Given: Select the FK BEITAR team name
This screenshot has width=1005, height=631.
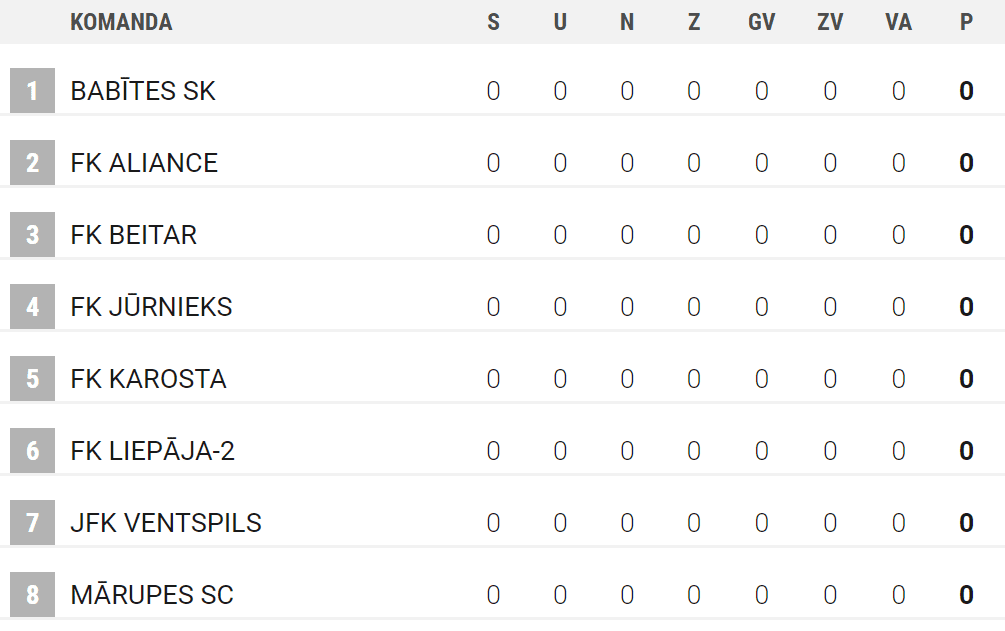Looking at the screenshot, I should pyautogui.click(x=133, y=235).
